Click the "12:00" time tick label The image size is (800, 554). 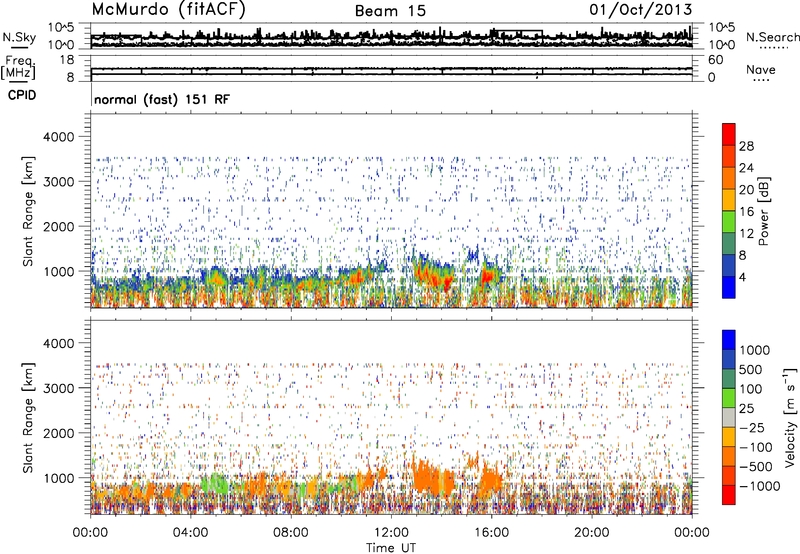(x=391, y=533)
